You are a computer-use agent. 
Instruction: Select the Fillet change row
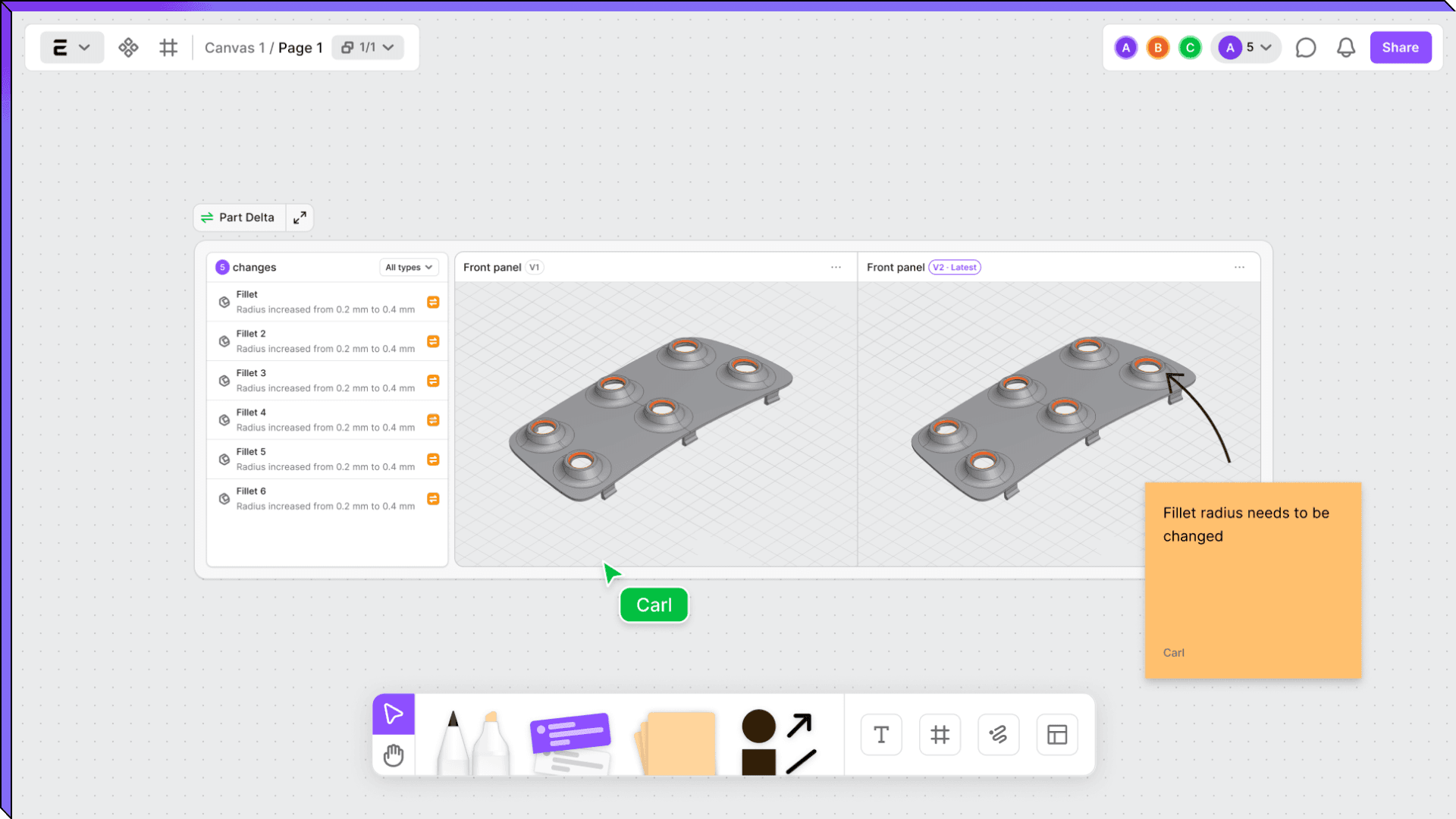[327, 302]
